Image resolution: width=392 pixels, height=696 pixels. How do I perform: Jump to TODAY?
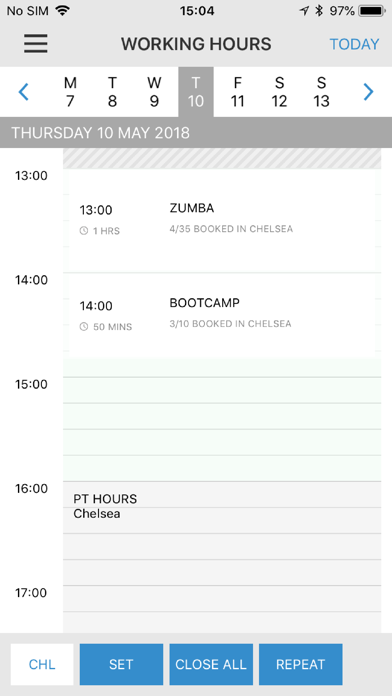(x=354, y=44)
